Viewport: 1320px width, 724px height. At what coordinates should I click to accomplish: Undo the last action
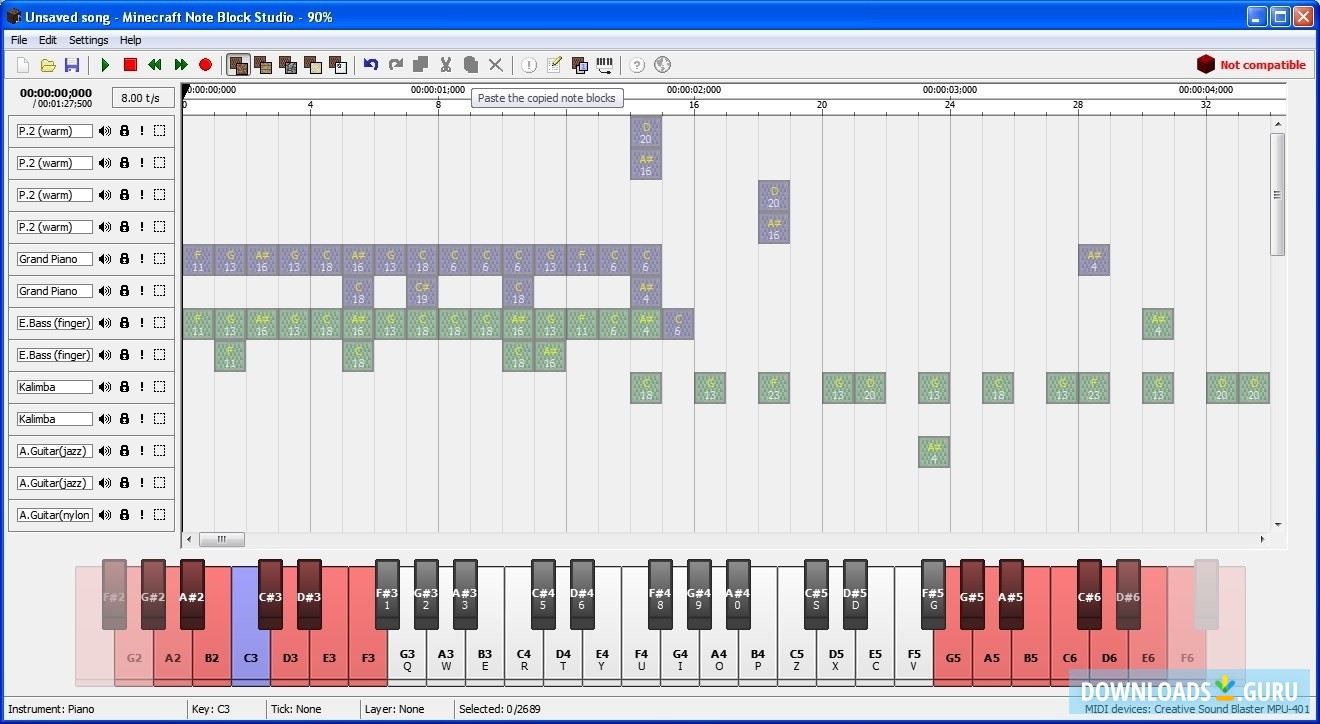click(371, 65)
